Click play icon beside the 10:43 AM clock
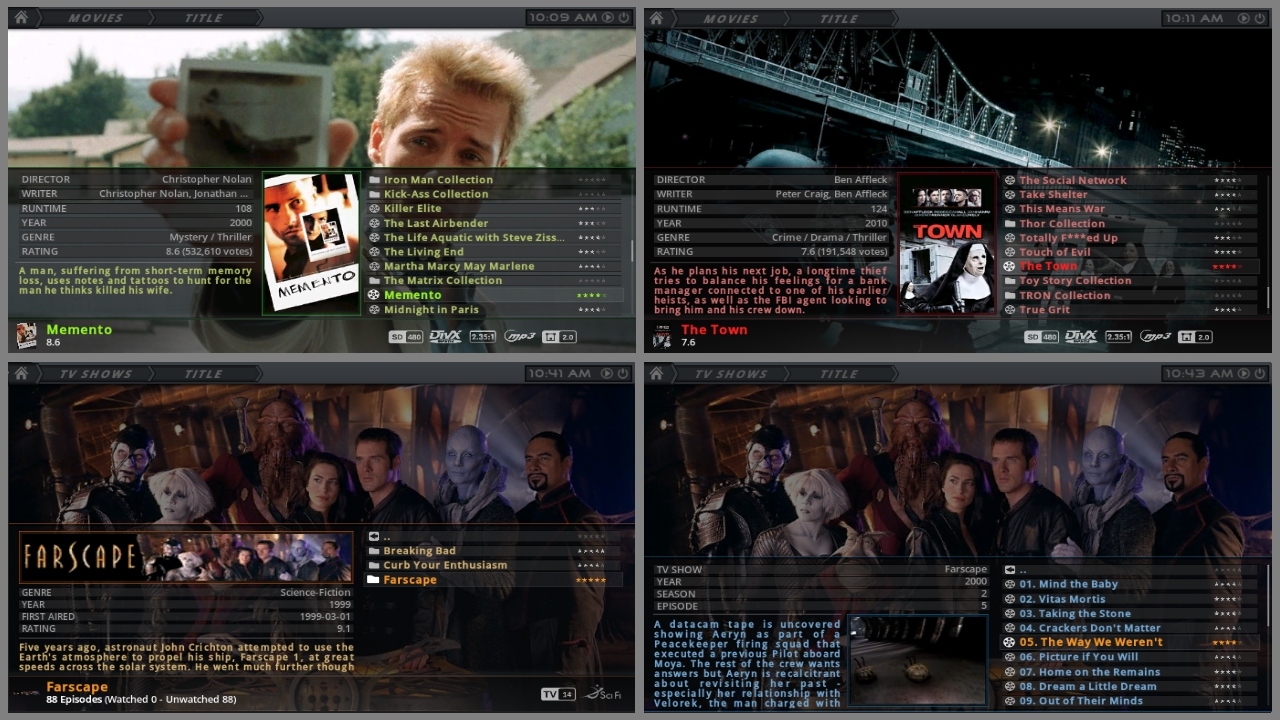1280x720 pixels. coord(1244,373)
